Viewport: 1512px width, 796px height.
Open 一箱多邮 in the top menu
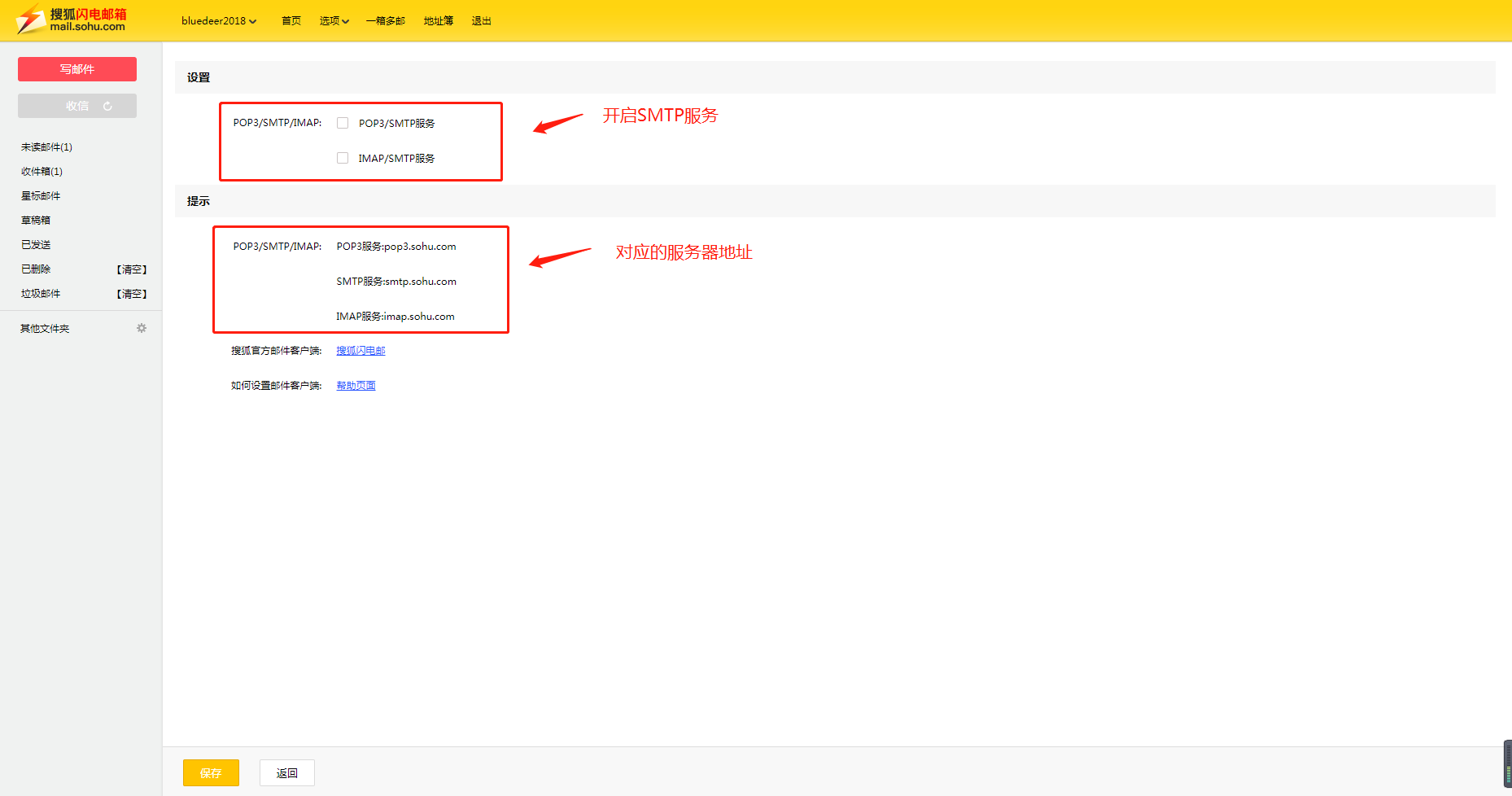point(385,21)
